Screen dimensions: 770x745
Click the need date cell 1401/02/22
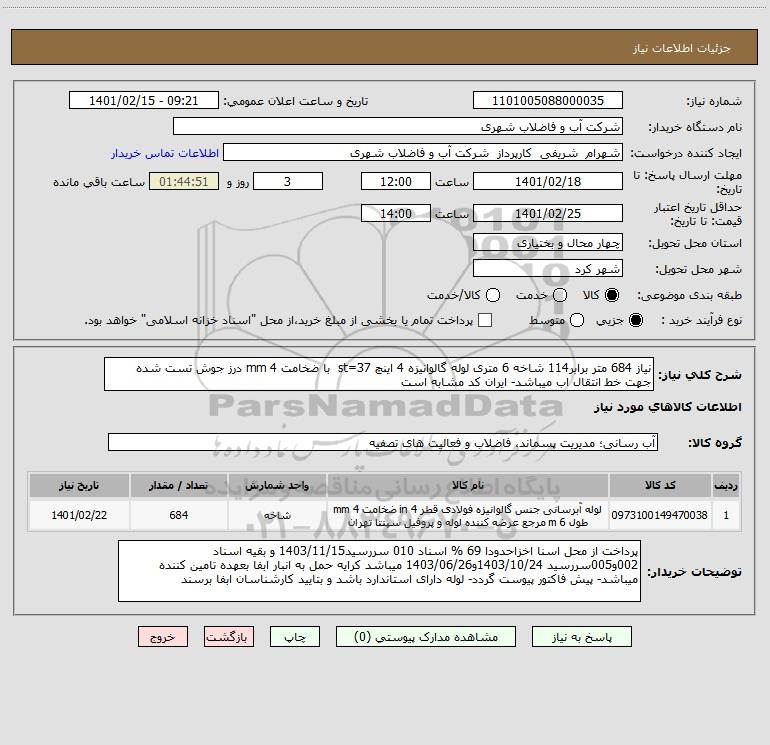pos(79,515)
